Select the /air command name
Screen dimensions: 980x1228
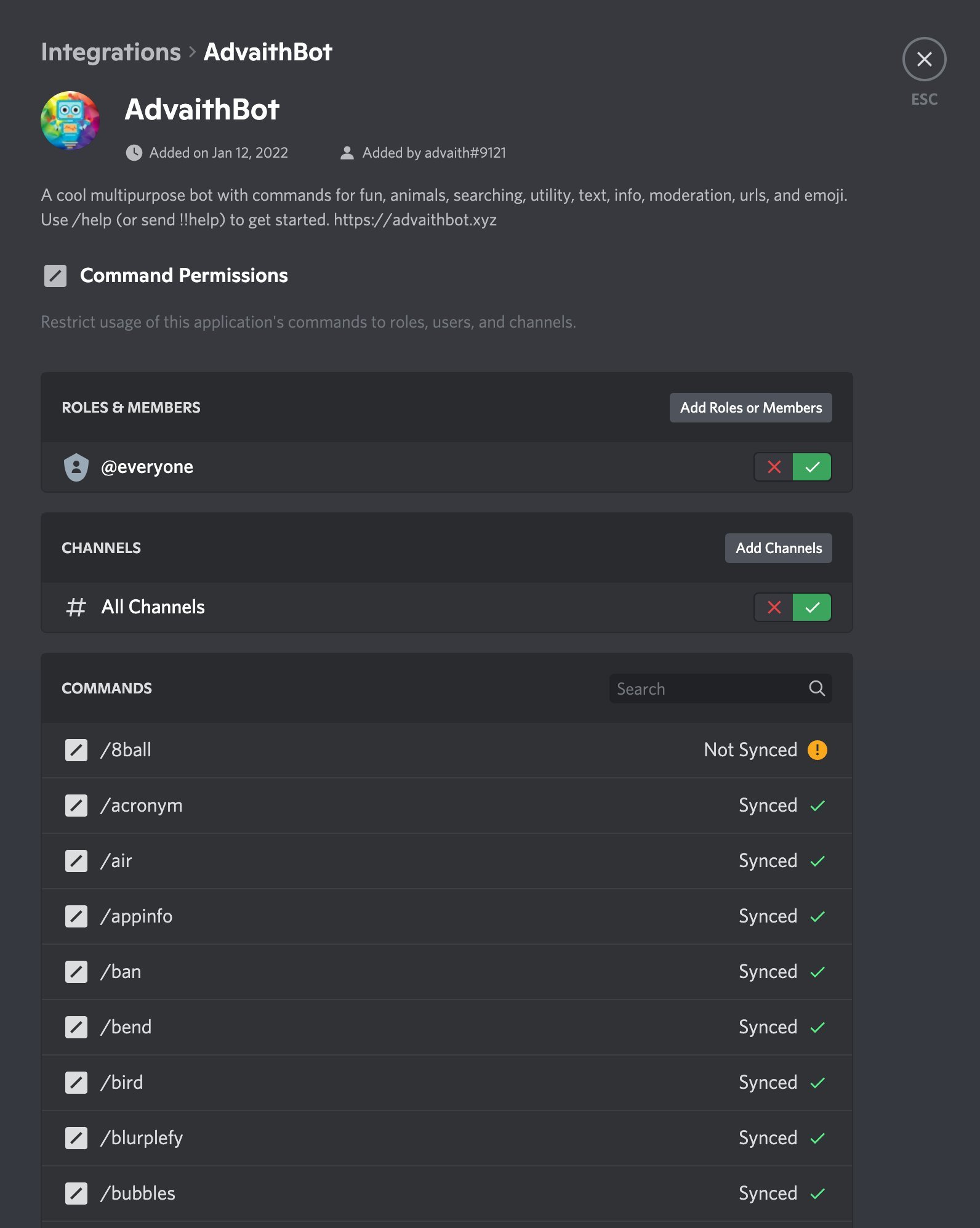[x=116, y=861]
